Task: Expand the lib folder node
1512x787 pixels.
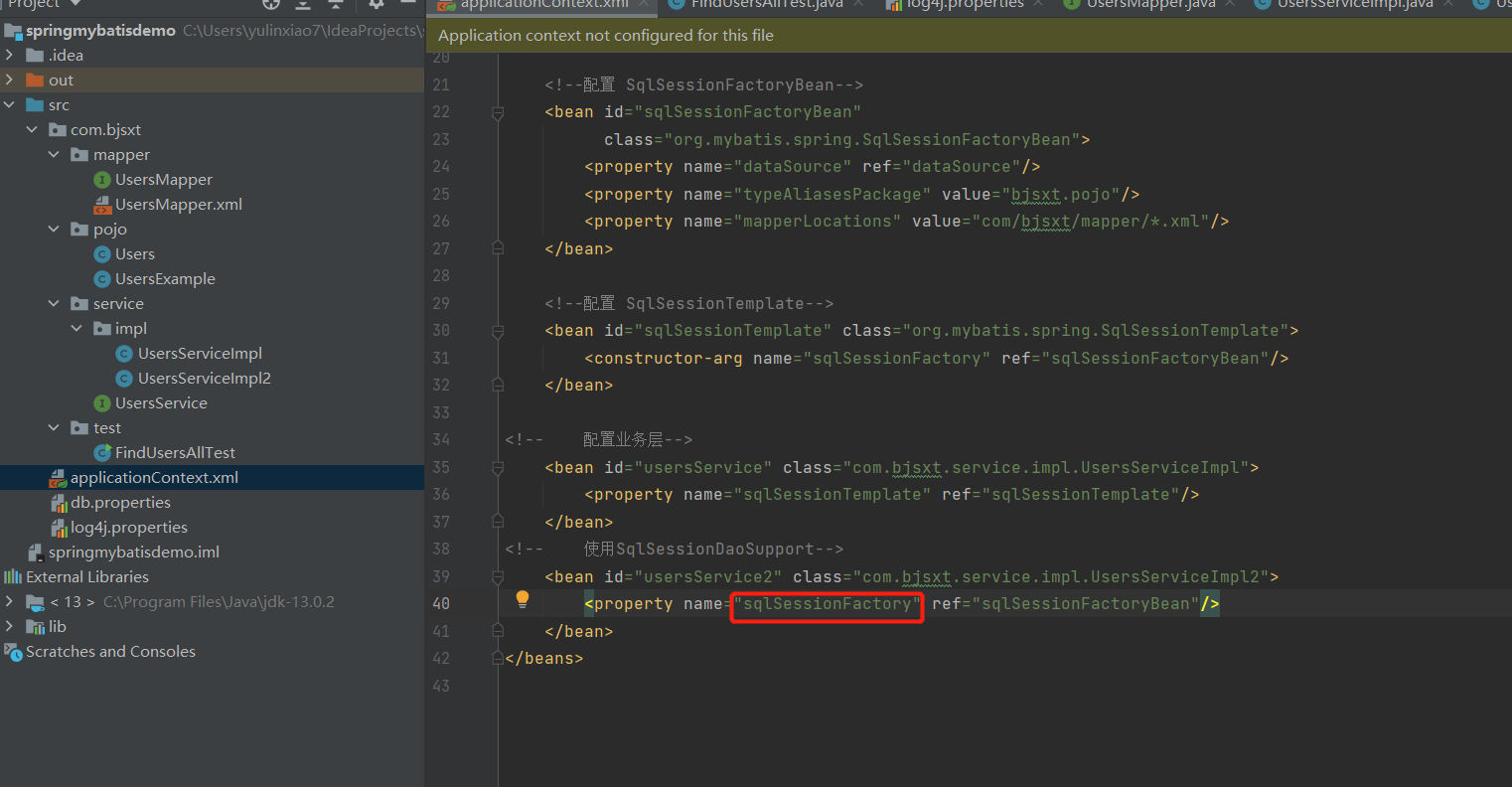Action: (10, 626)
